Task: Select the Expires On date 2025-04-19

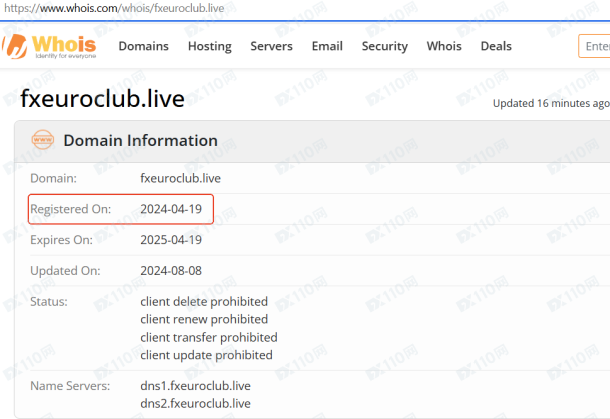Action: [171, 240]
